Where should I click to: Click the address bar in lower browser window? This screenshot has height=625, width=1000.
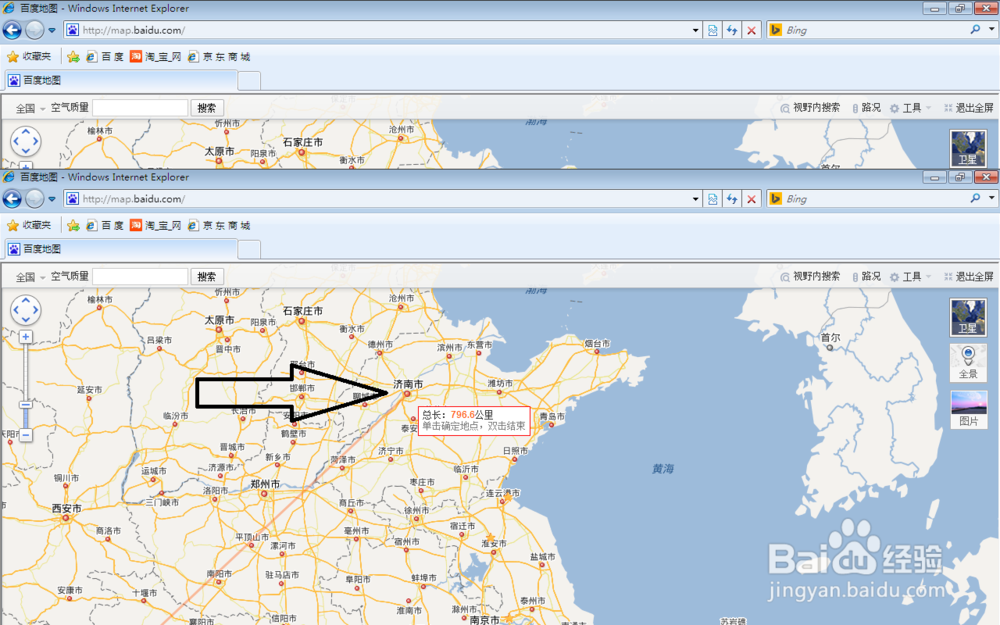pyautogui.click(x=376, y=199)
